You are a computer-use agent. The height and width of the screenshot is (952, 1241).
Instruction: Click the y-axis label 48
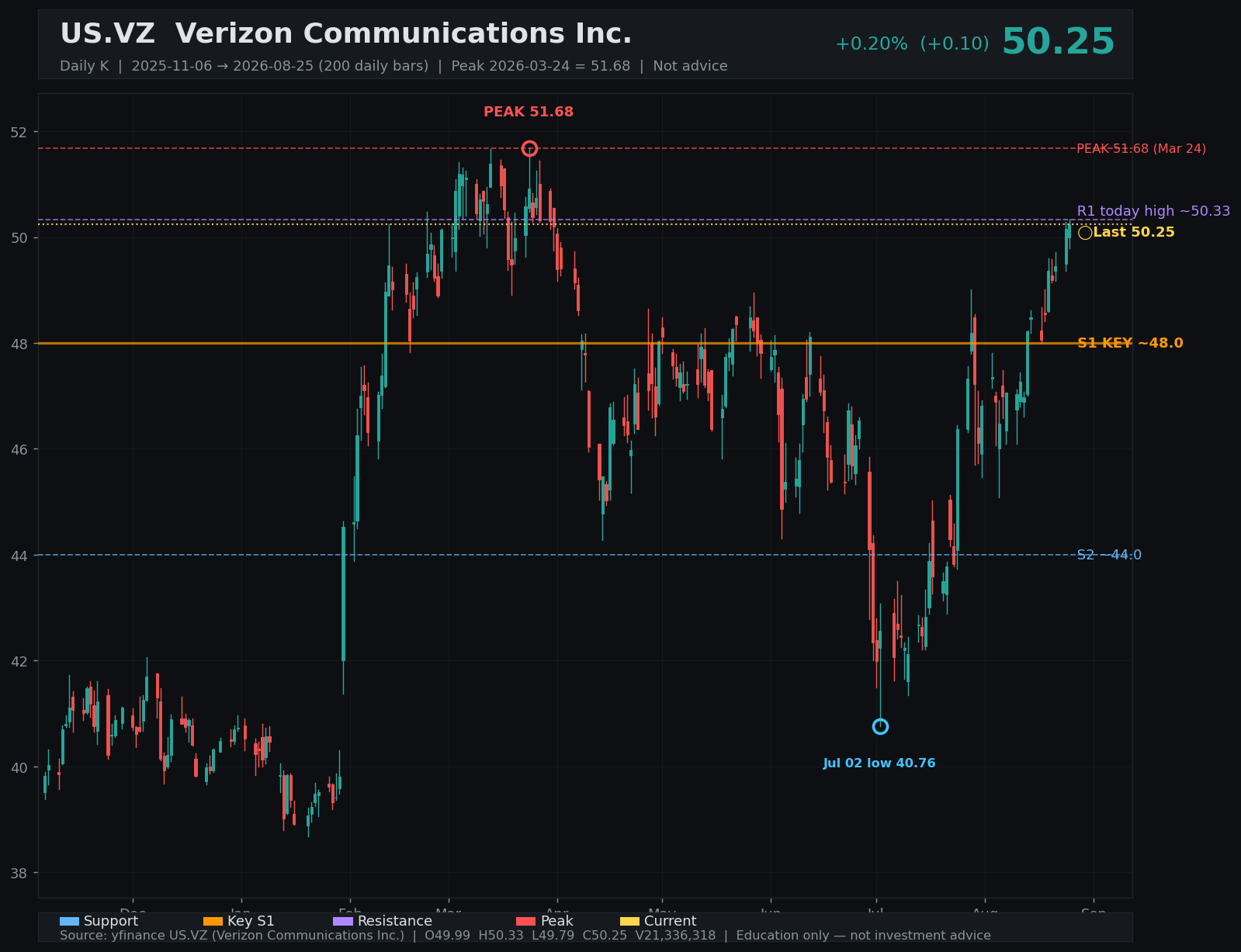click(x=19, y=344)
